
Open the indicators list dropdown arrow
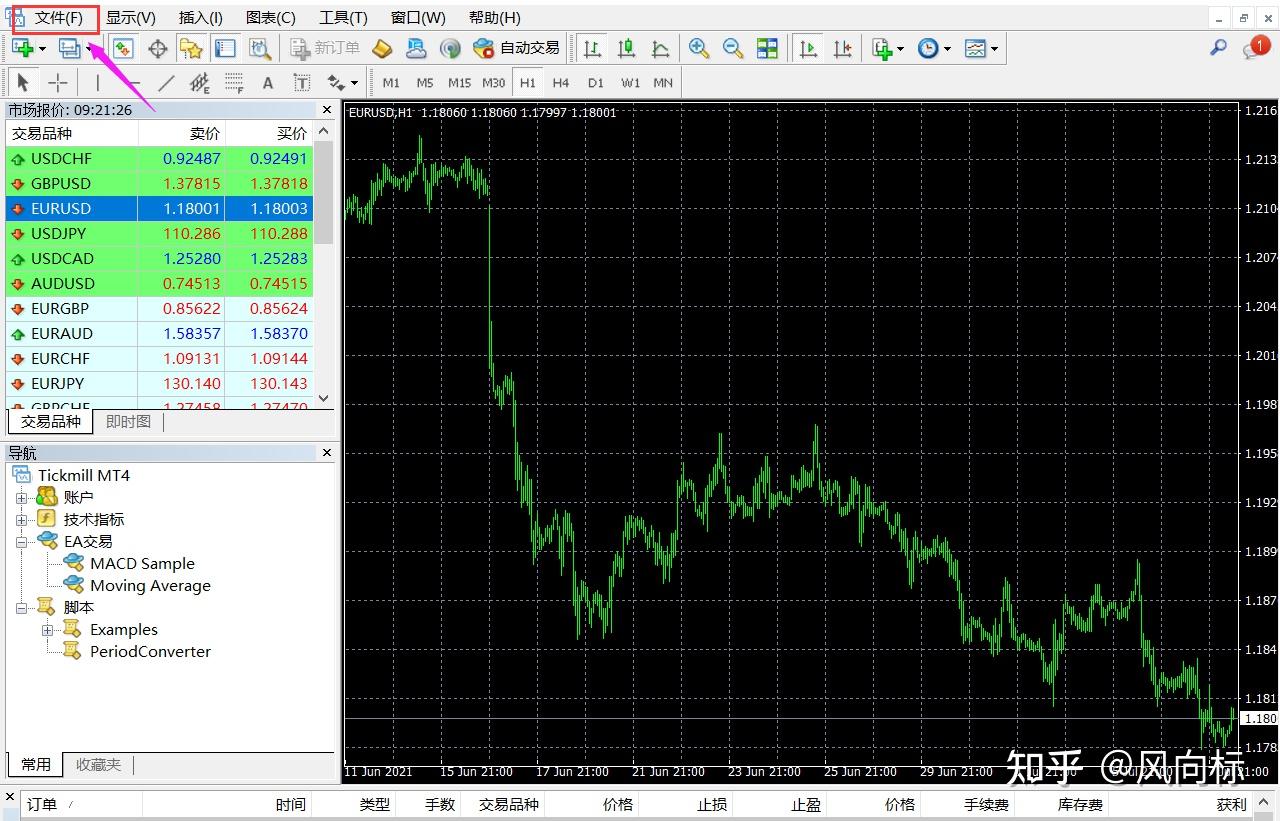pos(900,49)
